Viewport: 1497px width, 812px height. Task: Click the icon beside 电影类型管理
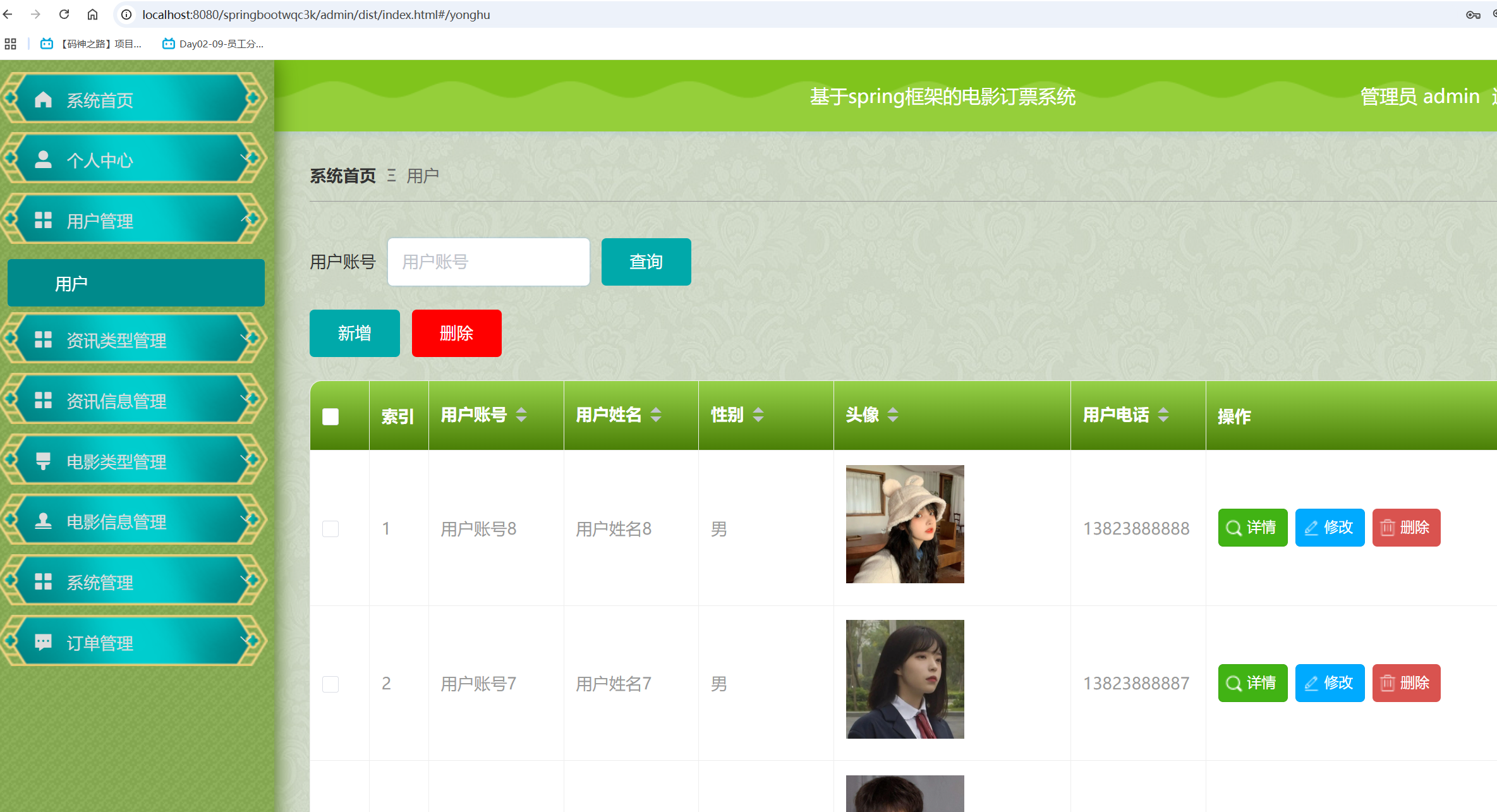pyautogui.click(x=43, y=461)
